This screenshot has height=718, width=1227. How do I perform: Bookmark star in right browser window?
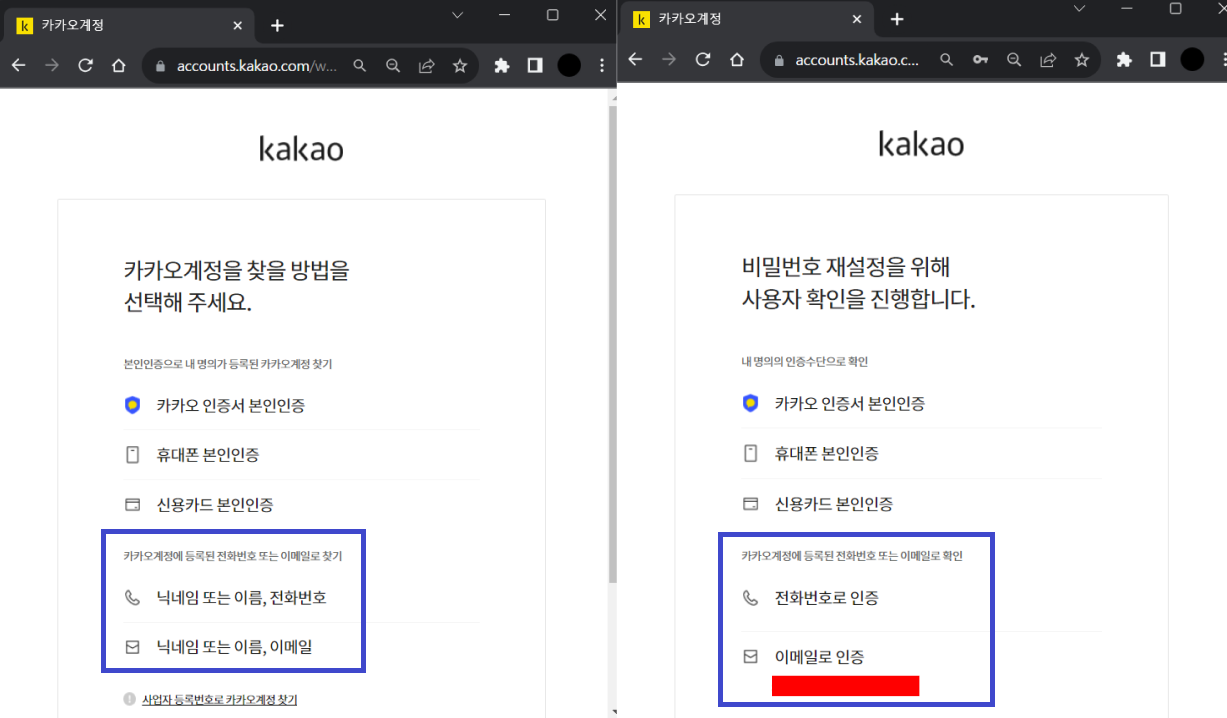tap(1081, 60)
